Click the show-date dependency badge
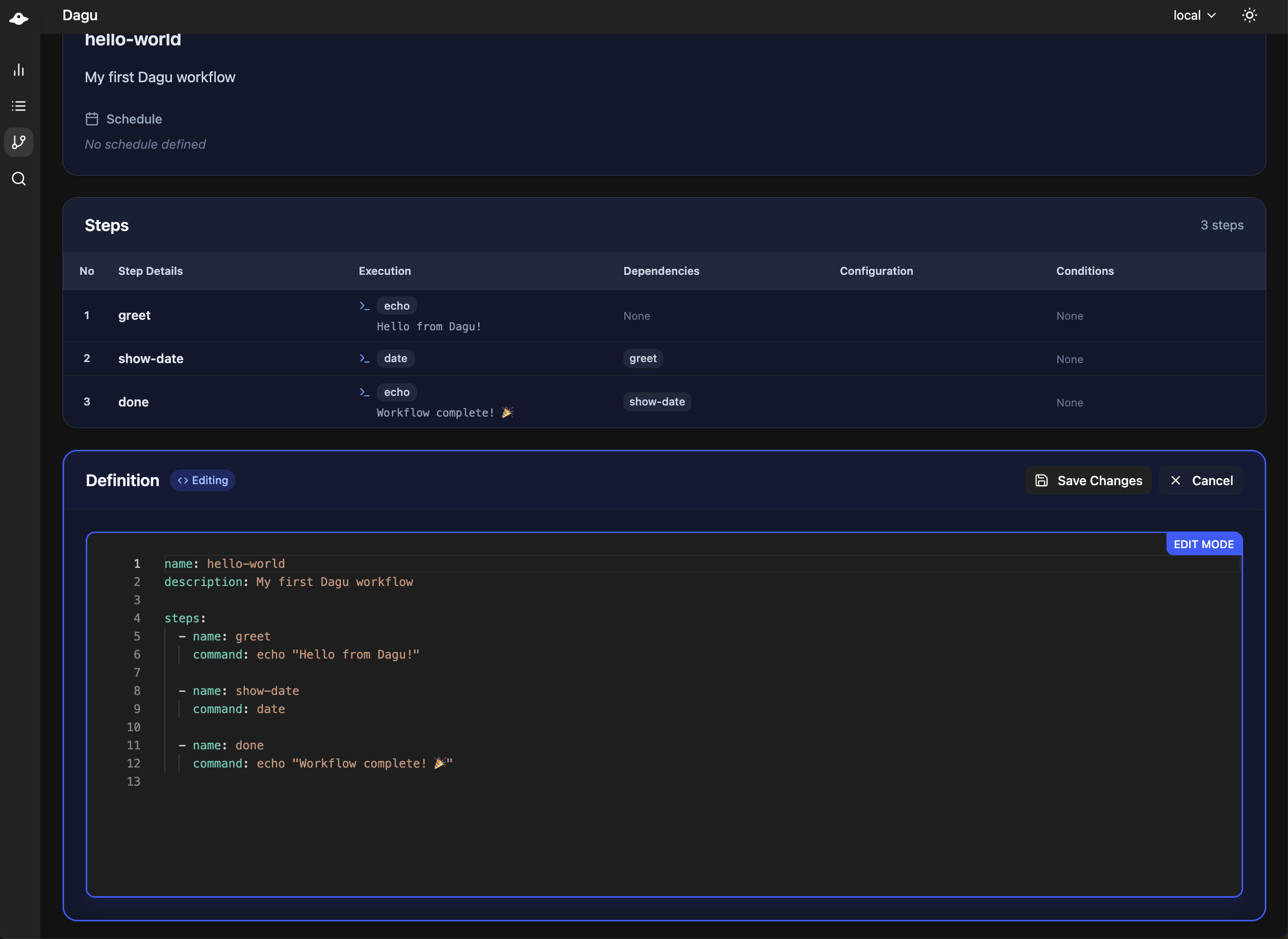 tap(657, 402)
